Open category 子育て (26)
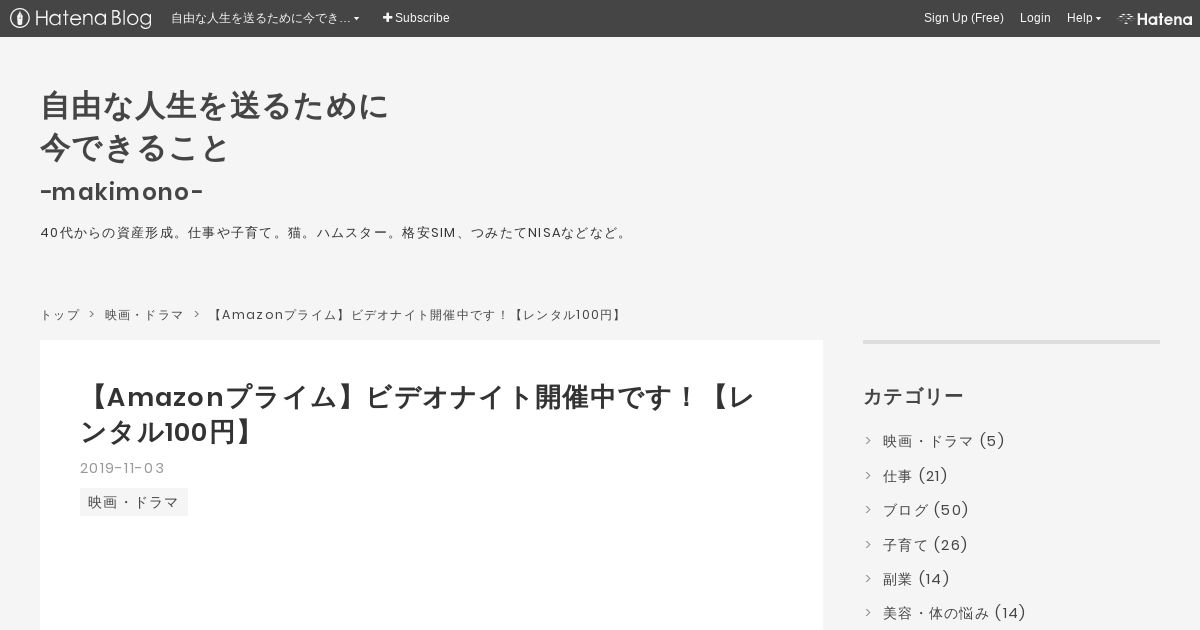The height and width of the screenshot is (630, 1200). point(925,545)
